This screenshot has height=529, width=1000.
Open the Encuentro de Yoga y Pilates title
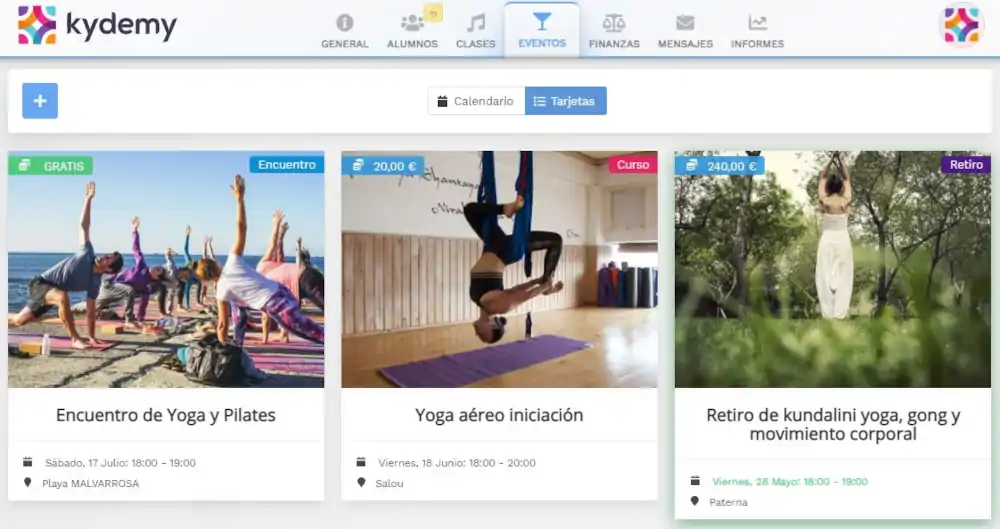pos(166,415)
